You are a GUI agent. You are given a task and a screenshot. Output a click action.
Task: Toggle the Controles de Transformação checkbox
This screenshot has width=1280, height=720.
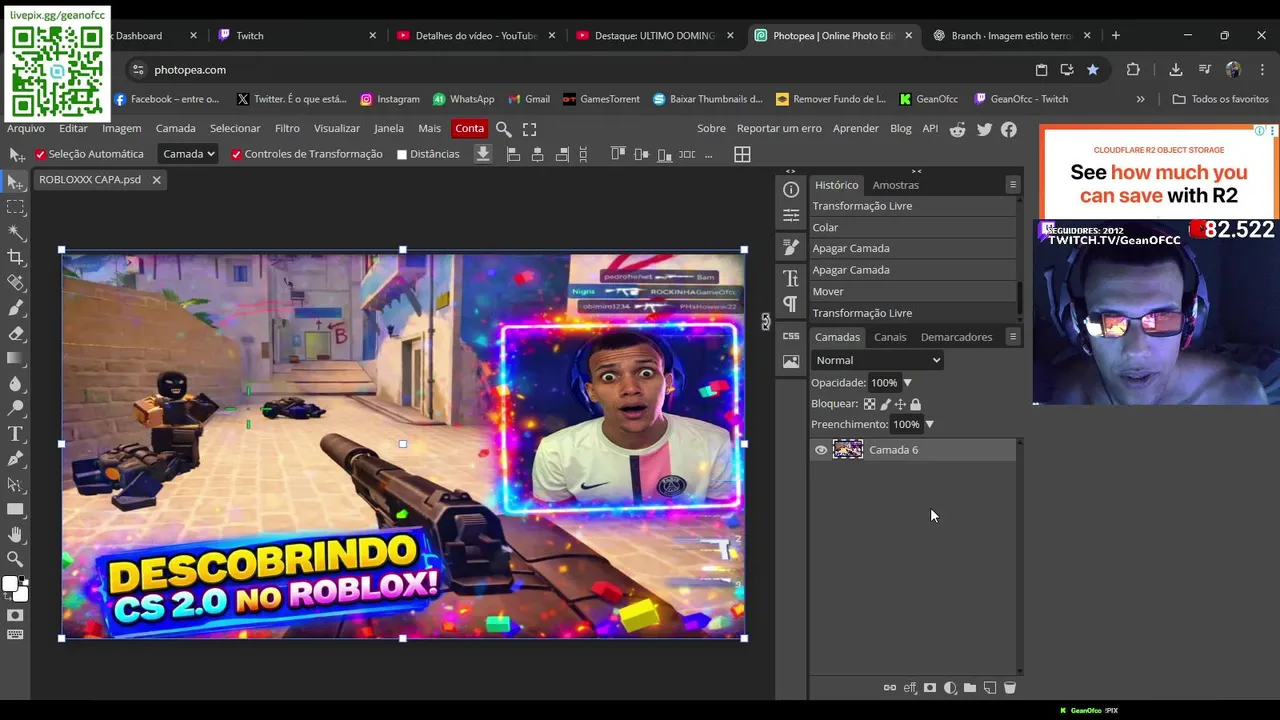coord(236,154)
